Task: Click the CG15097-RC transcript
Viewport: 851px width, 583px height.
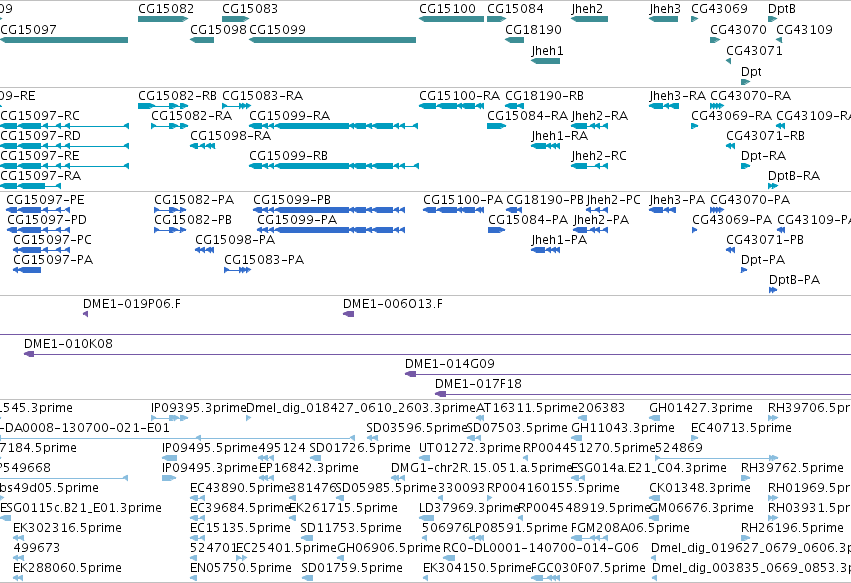Action: click(64, 126)
